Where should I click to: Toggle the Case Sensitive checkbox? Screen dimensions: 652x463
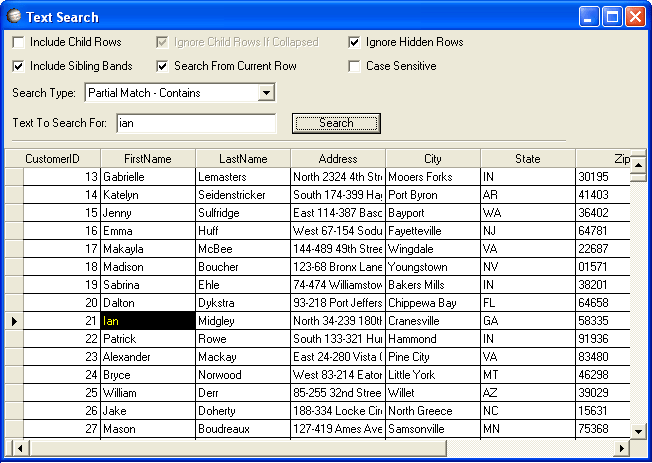355,66
